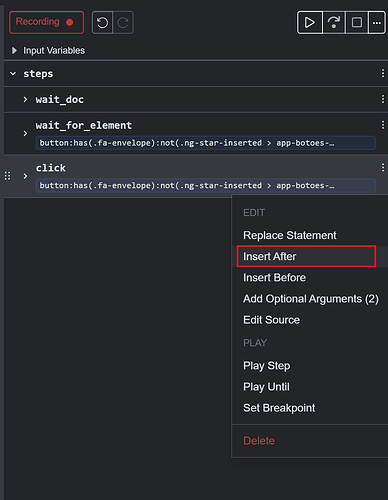
Task: Select Set Breakpoint menu item
Action: (x=279, y=408)
